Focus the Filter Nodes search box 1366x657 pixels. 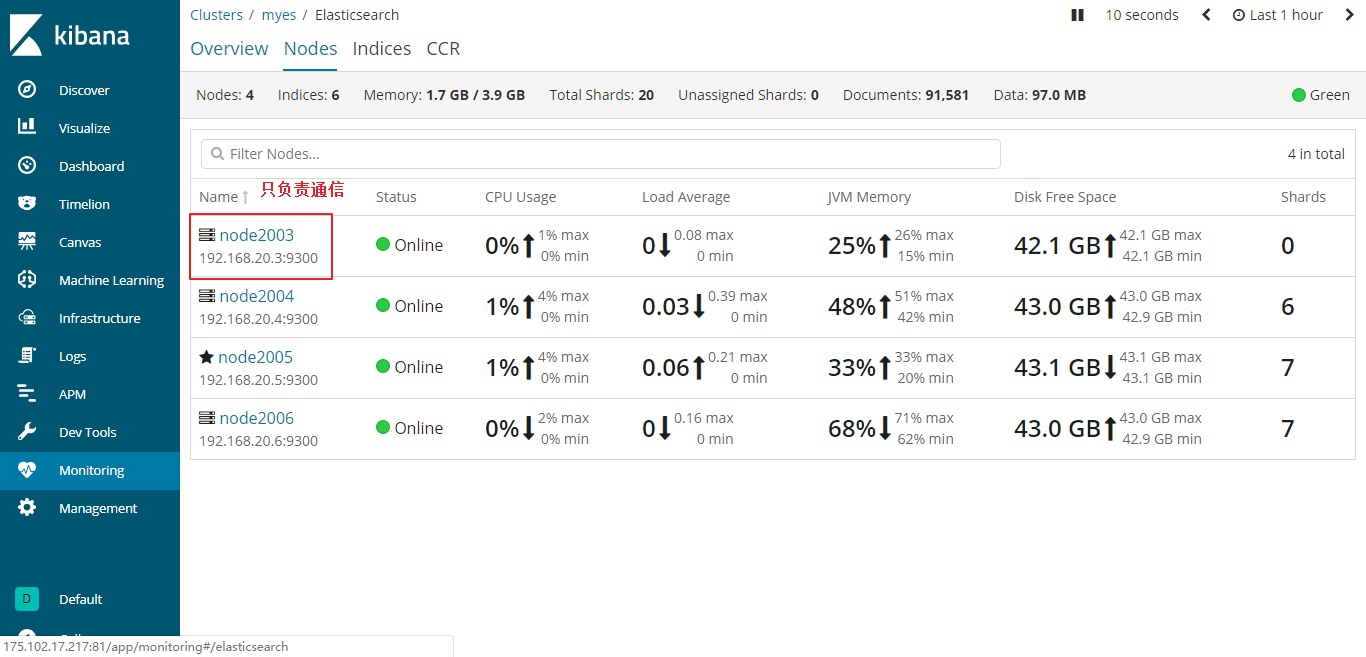601,154
